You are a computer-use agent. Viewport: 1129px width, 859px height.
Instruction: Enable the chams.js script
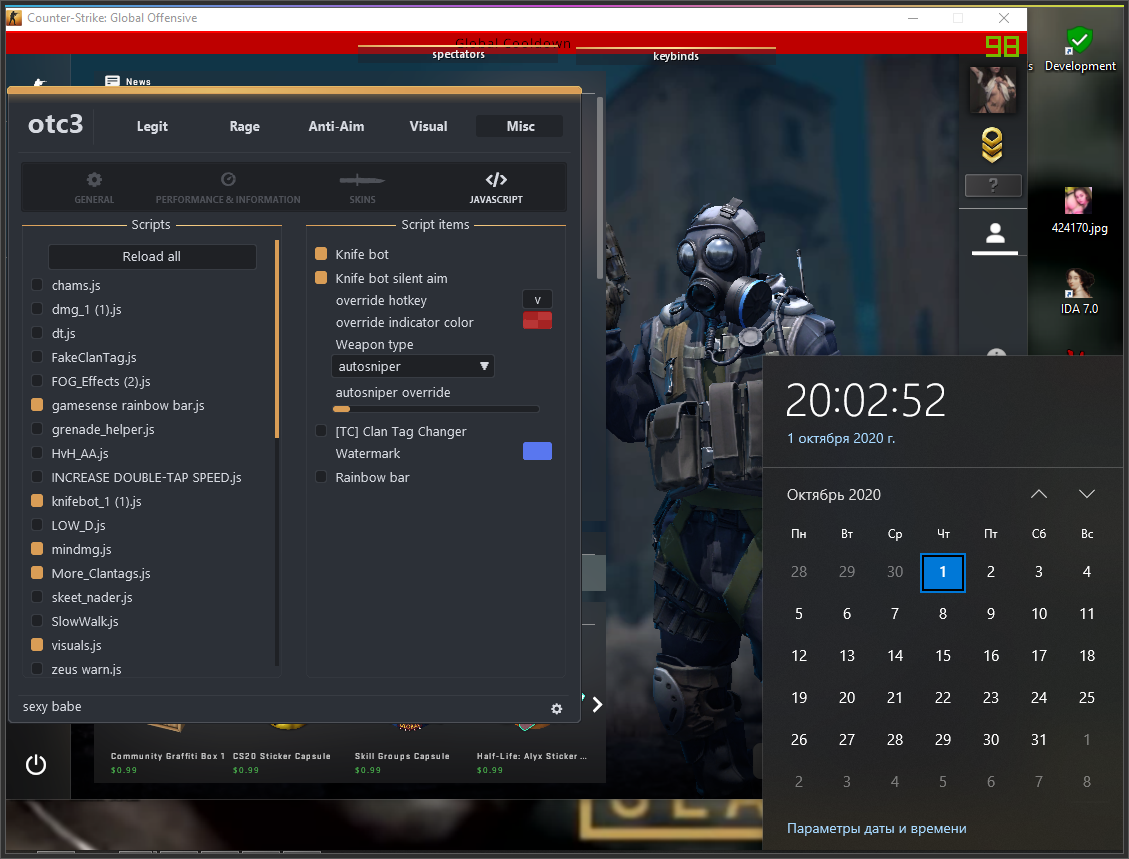[37, 285]
